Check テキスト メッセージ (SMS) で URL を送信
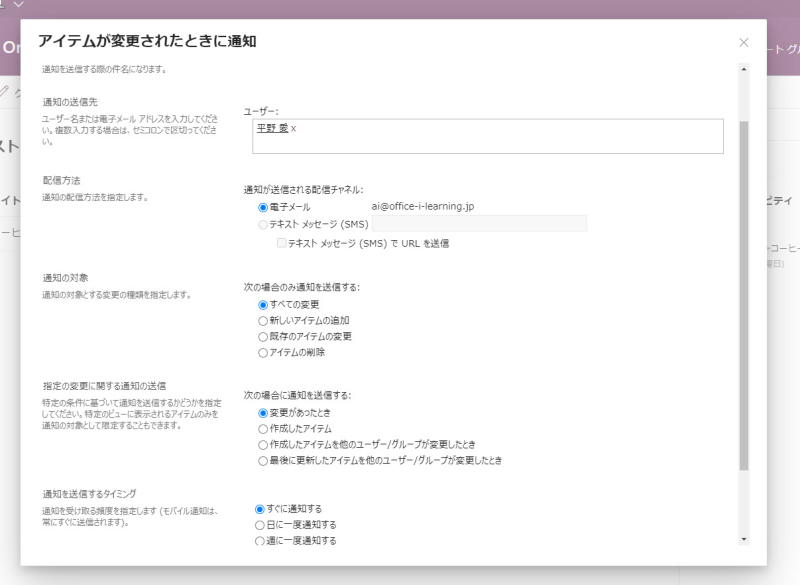Image resolution: width=800 pixels, height=585 pixels. pos(281,243)
